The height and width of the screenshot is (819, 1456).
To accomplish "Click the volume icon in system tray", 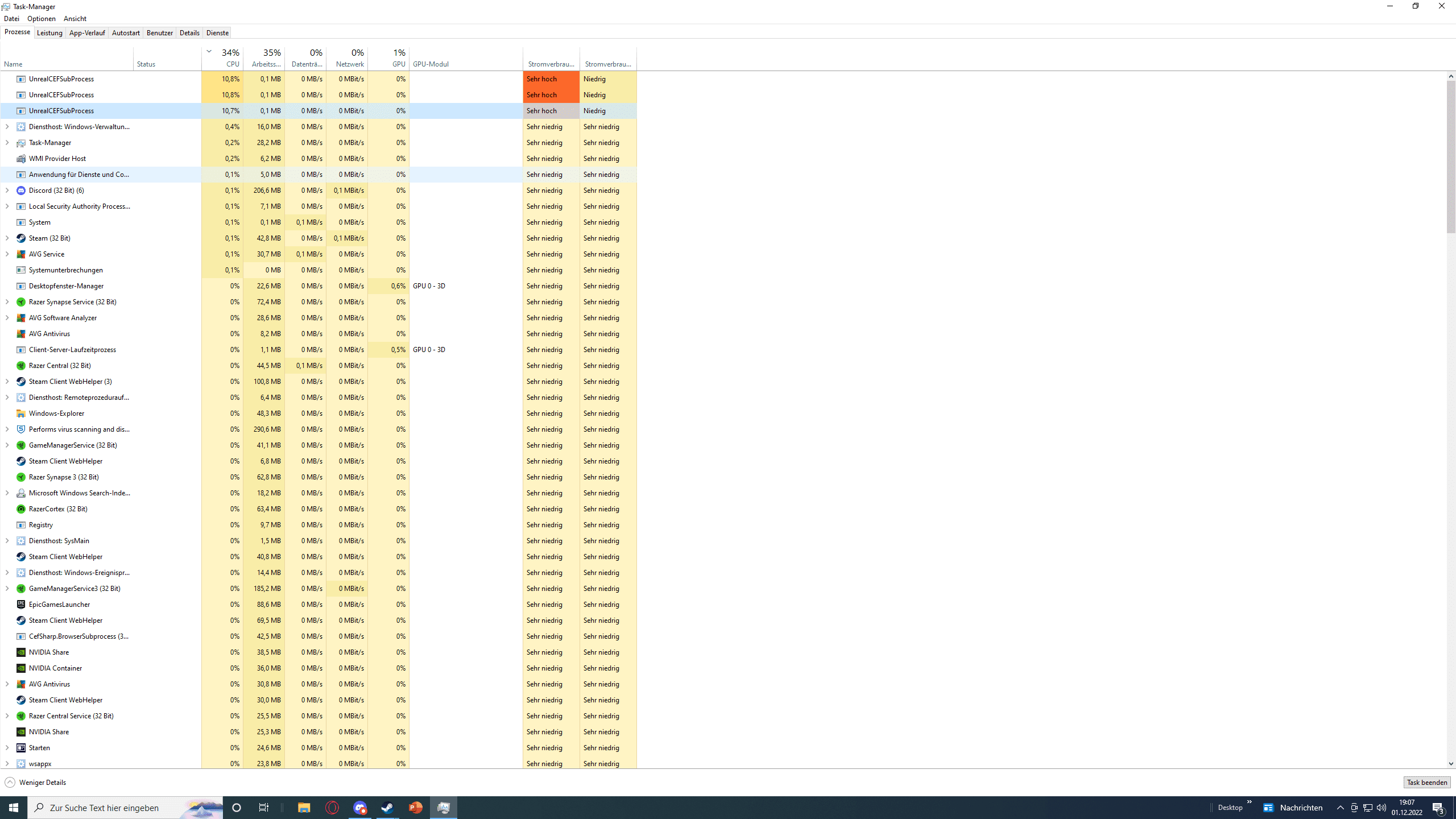I will (x=1381, y=808).
